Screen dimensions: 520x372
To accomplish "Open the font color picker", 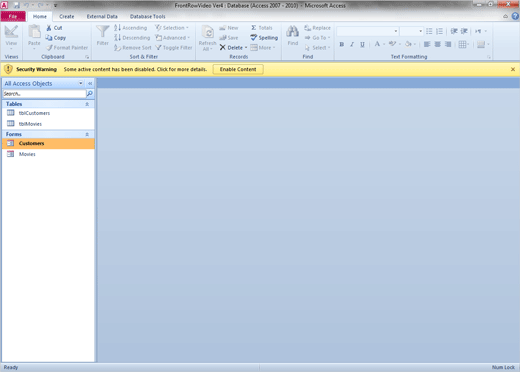I will [x=379, y=44].
